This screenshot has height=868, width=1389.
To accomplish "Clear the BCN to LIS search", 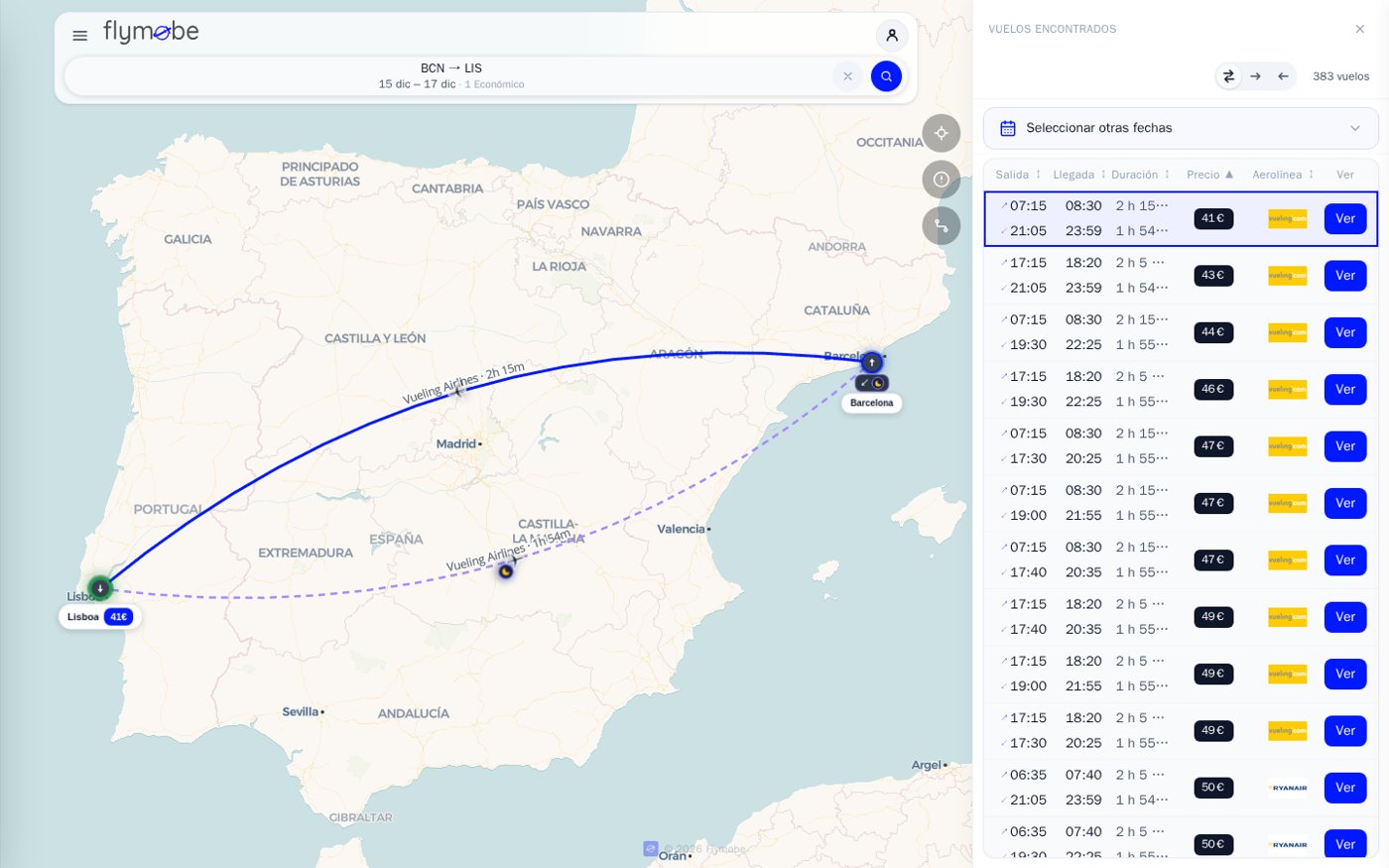I will [x=847, y=76].
